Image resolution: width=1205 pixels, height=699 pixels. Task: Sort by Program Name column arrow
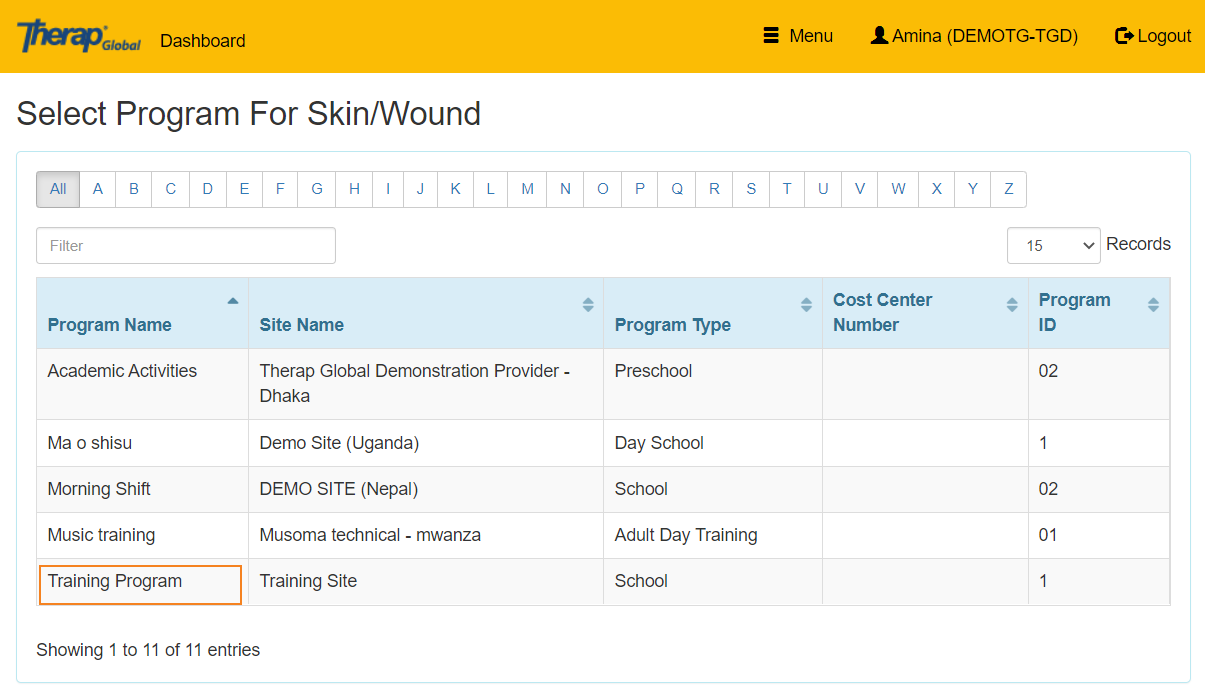(x=232, y=301)
